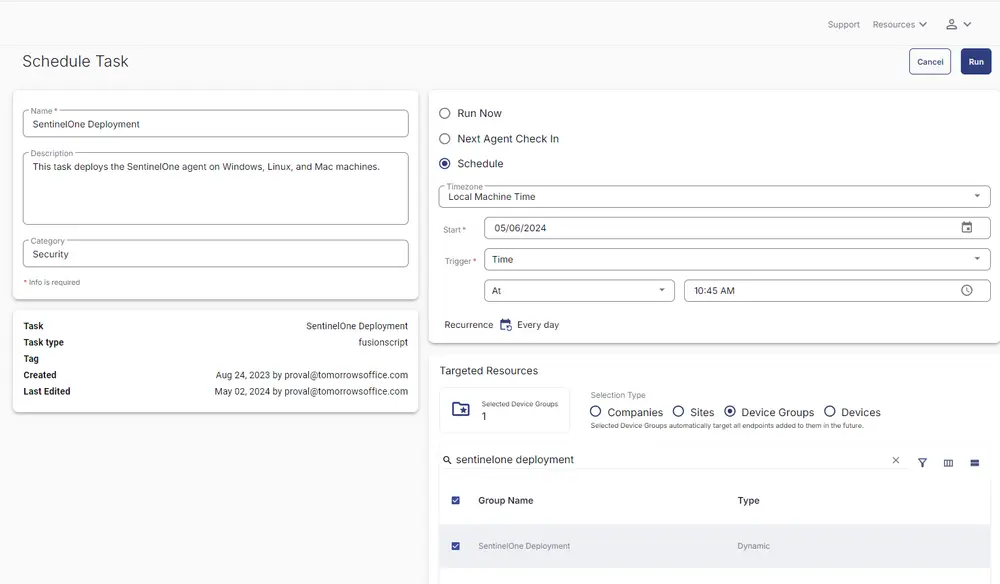Toggle the select-all Group Name checkbox
Viewport: 1000px width, 584px height.
point(455,500)
